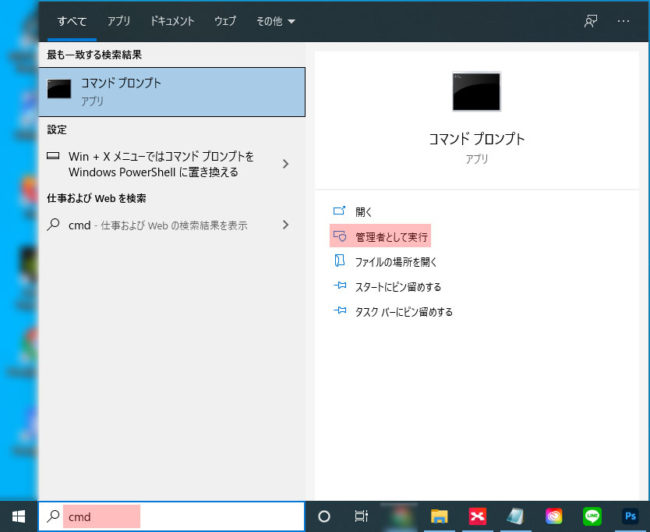Switch to the アプリ tab
This screenshot has width=650, height=532.
pos(119,21)
